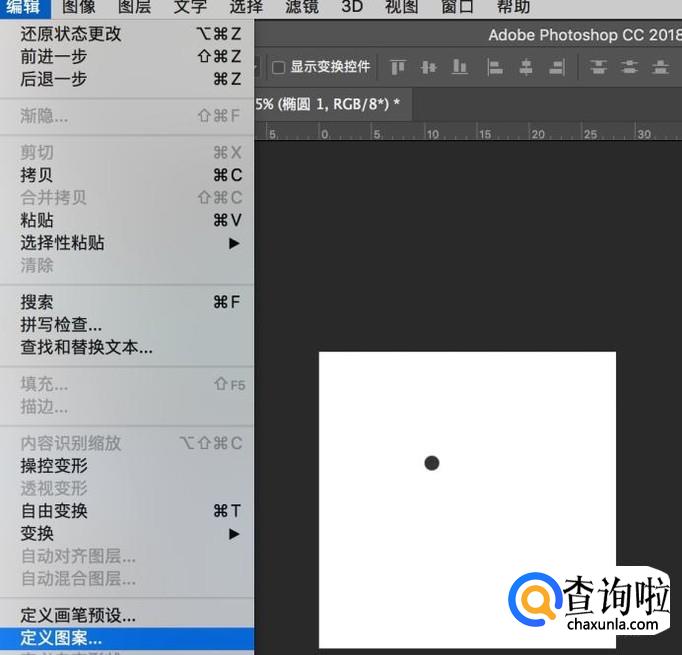This screenshot has height=655, width=682.
Task: Enable the 显示变换控件 checkbox
Action: click(x=279, y=68)
